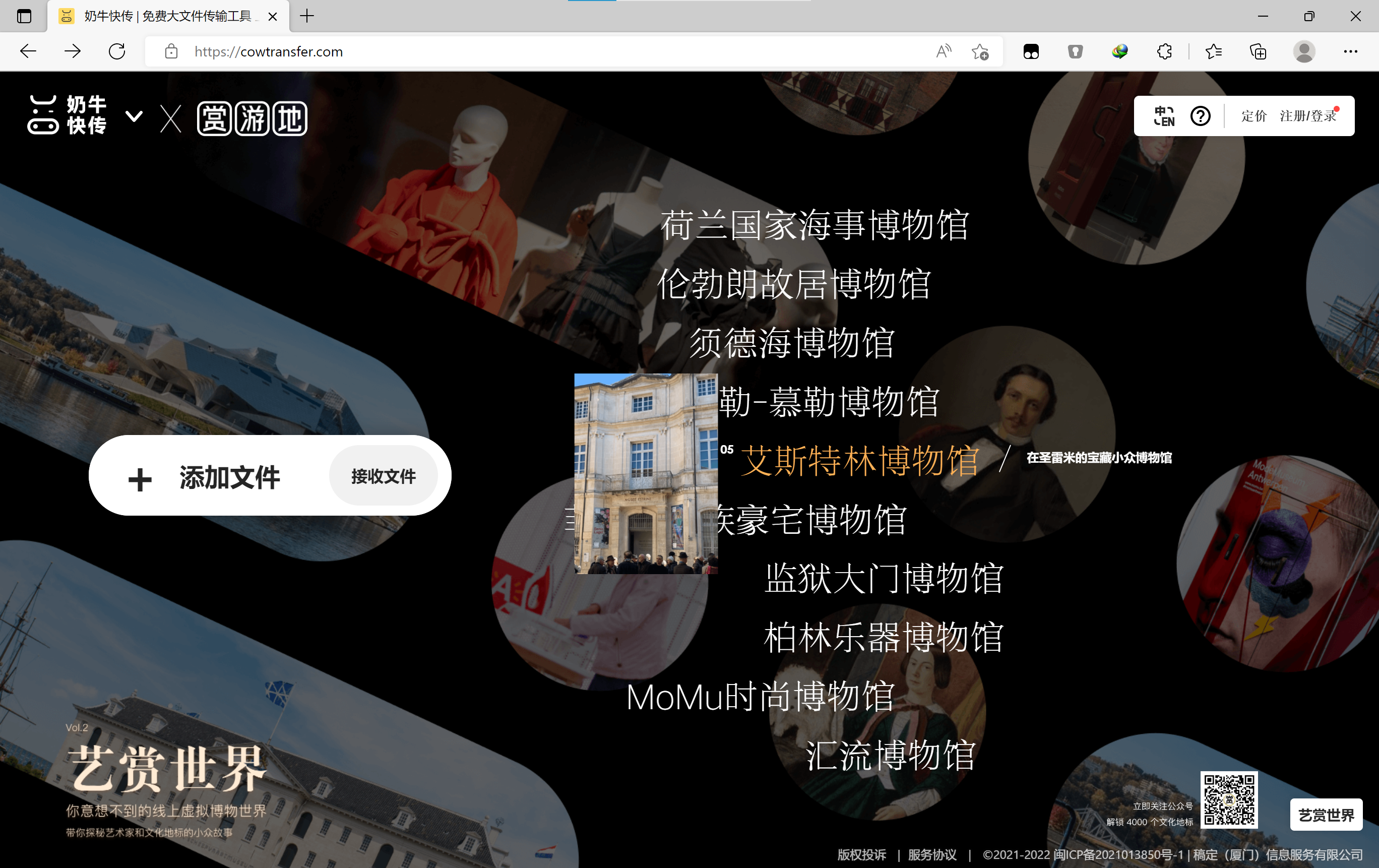Select 勒-慕勒博物馆 entry

coord(829,402)
